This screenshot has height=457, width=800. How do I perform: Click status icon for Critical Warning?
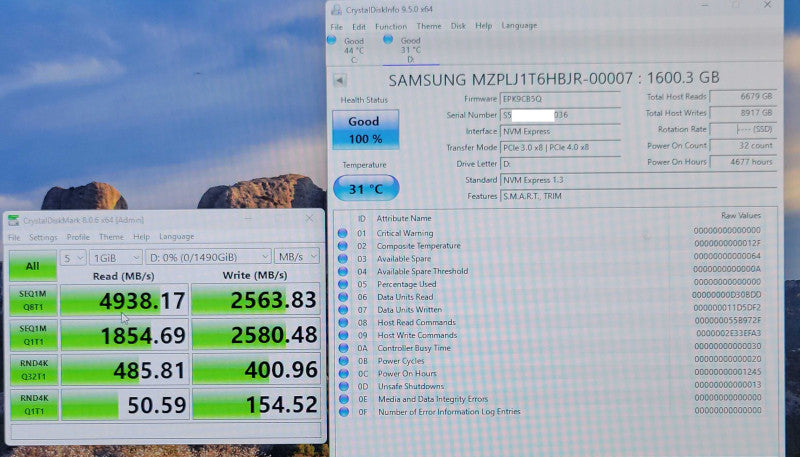[342, 233]
